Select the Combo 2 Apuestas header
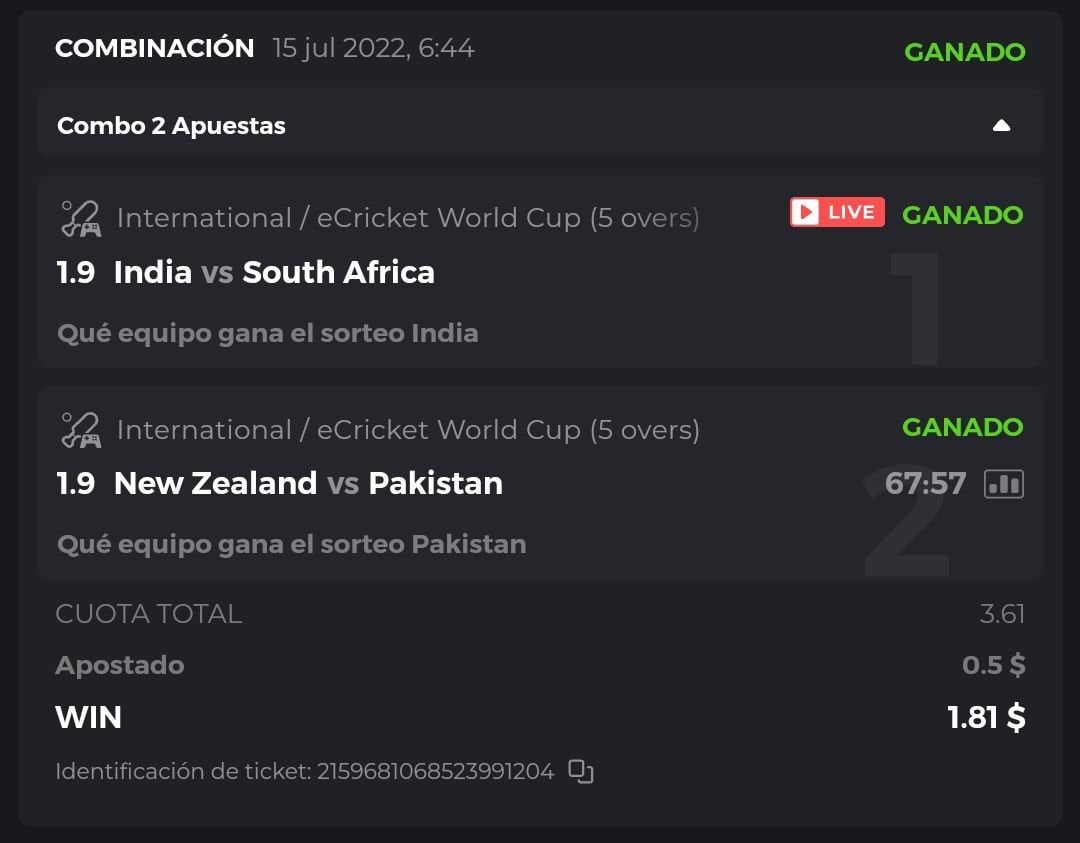This screenshot has width=1080, height=843. (171, 126)
